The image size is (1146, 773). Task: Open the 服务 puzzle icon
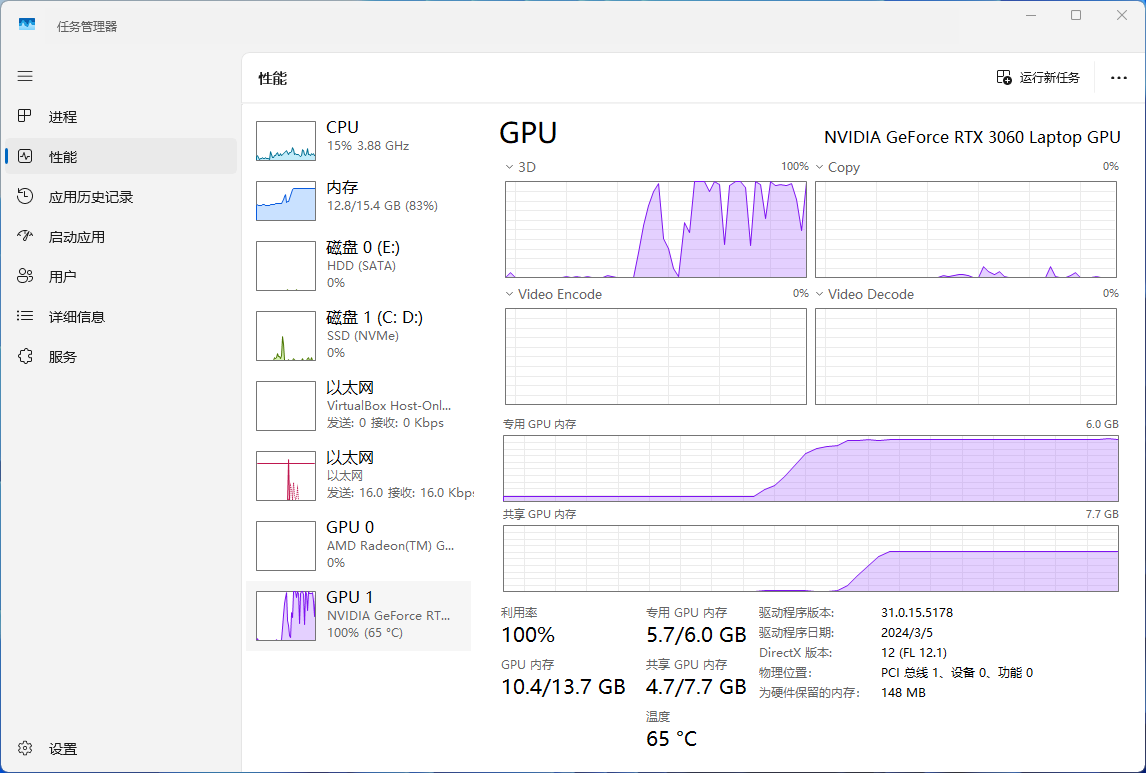coord(25,357)
